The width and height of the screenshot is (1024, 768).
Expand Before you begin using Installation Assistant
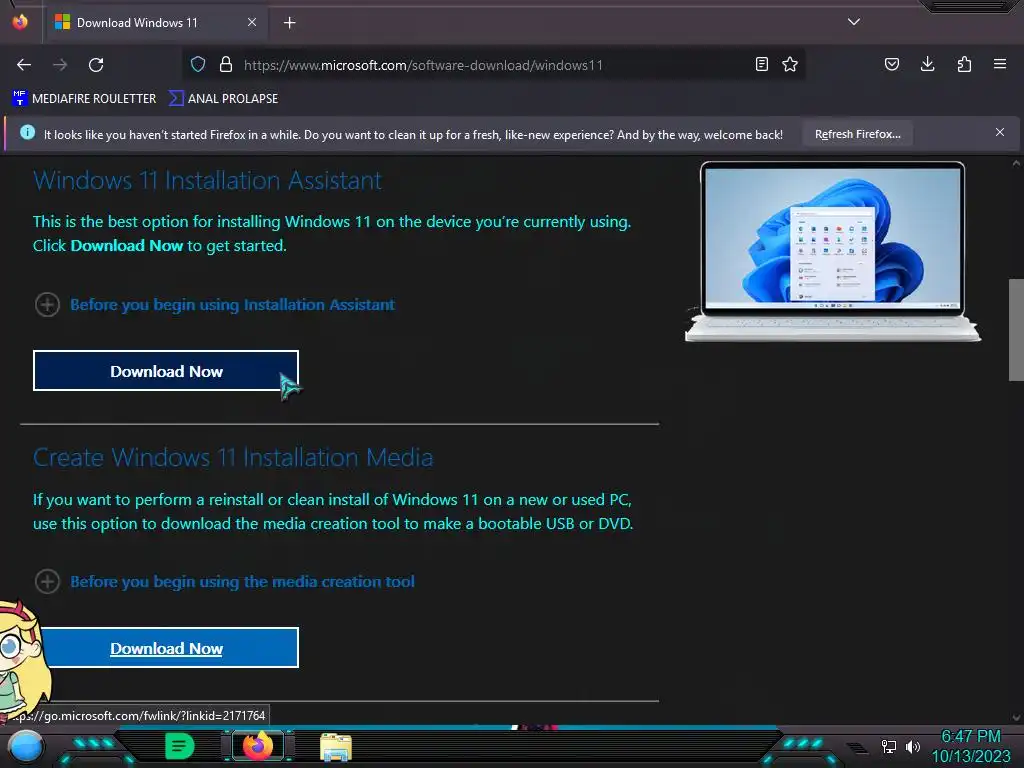pos(215,305)
